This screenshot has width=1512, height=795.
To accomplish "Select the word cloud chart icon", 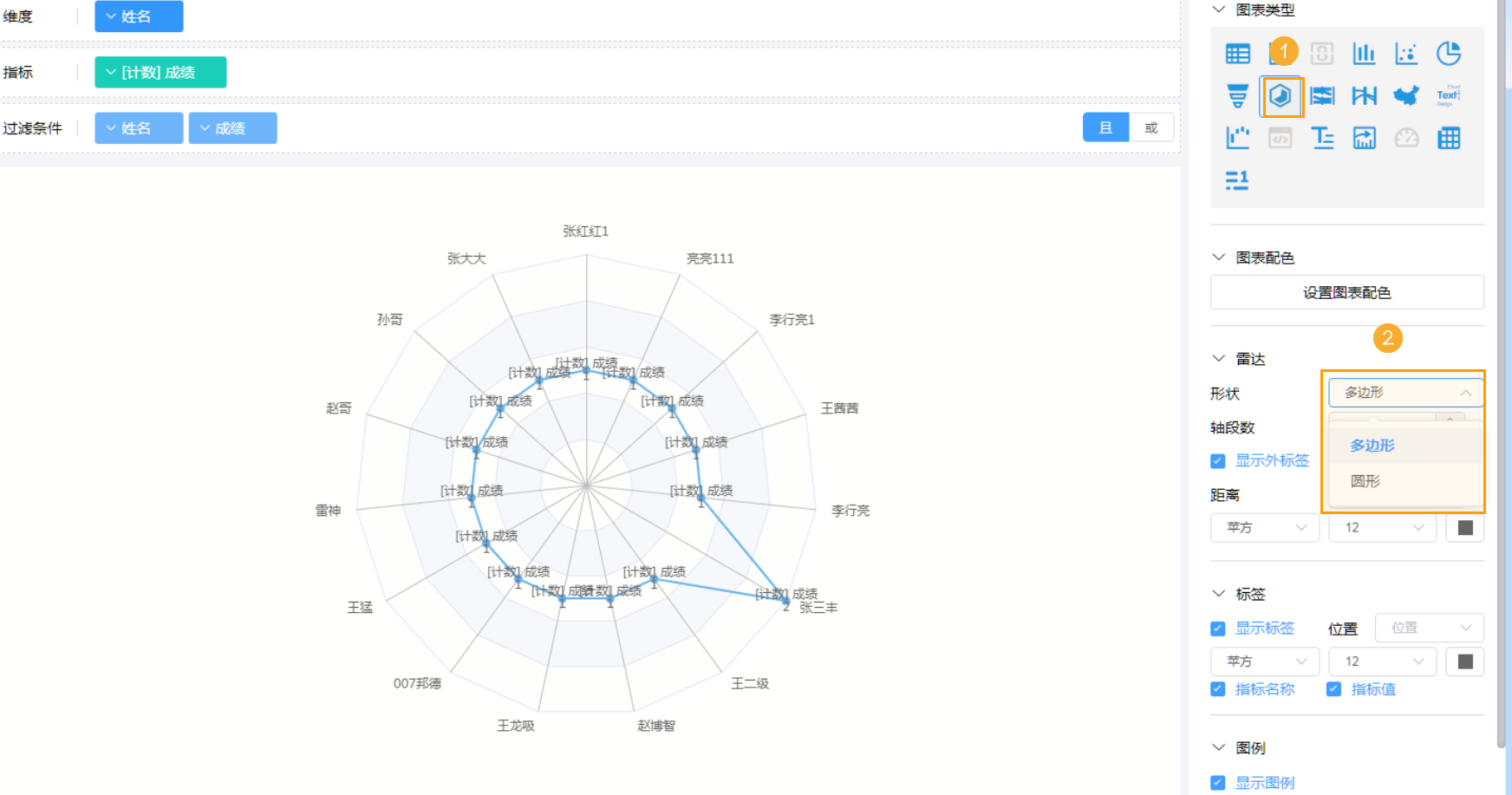I will 1449,95.
